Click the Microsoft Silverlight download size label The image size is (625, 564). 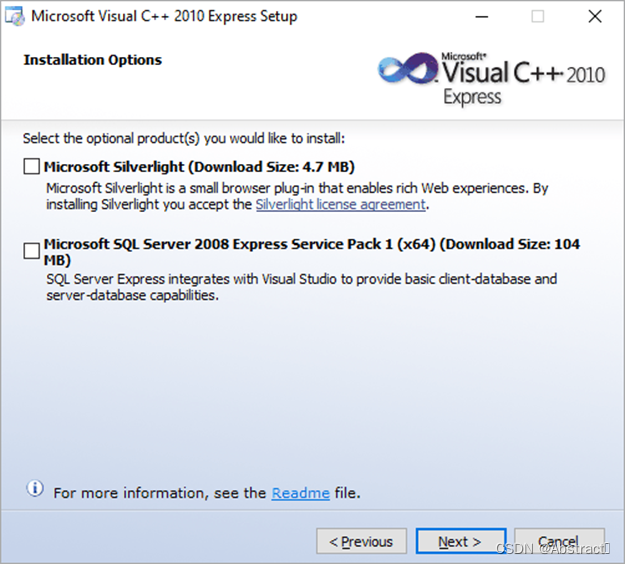[199, 167]
